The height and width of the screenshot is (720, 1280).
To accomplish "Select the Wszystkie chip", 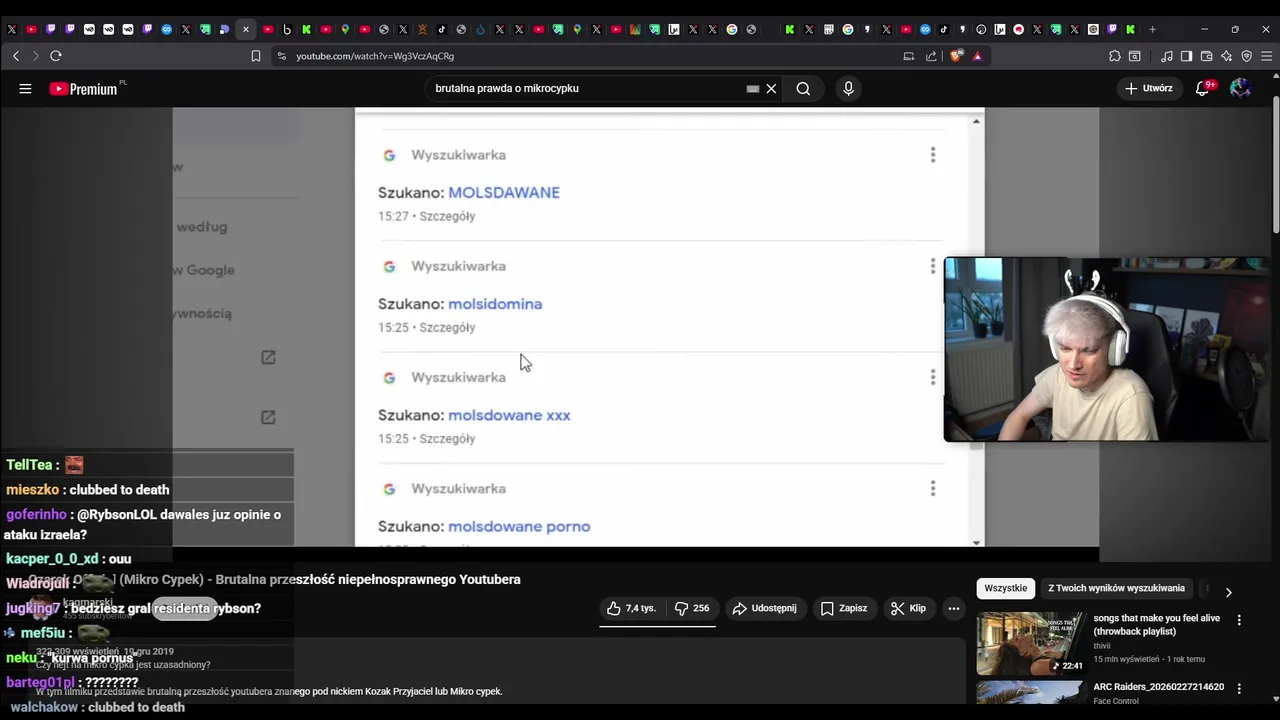I will [x=1006, y=588].
